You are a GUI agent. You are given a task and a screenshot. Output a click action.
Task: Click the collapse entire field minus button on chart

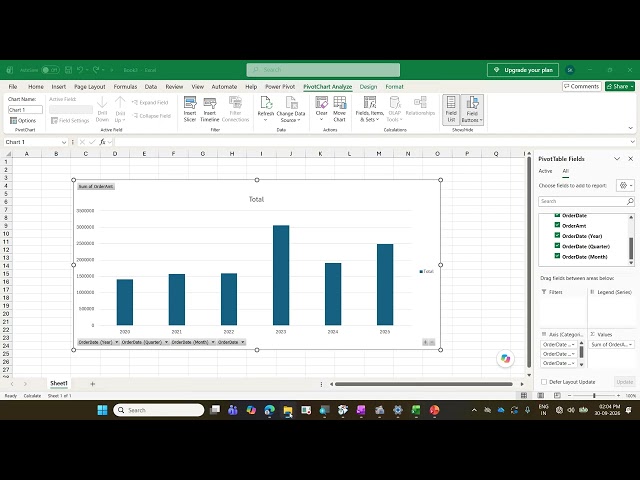(432, 342)
